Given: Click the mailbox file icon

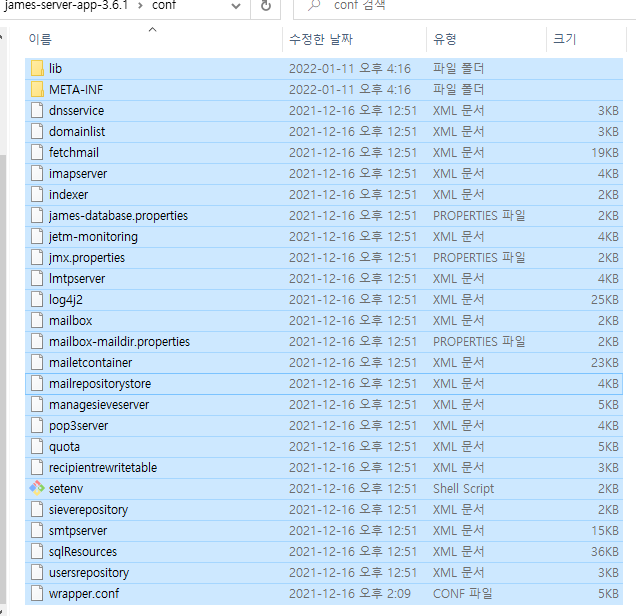Looking at the screenshot, I should tap(37, 321).
